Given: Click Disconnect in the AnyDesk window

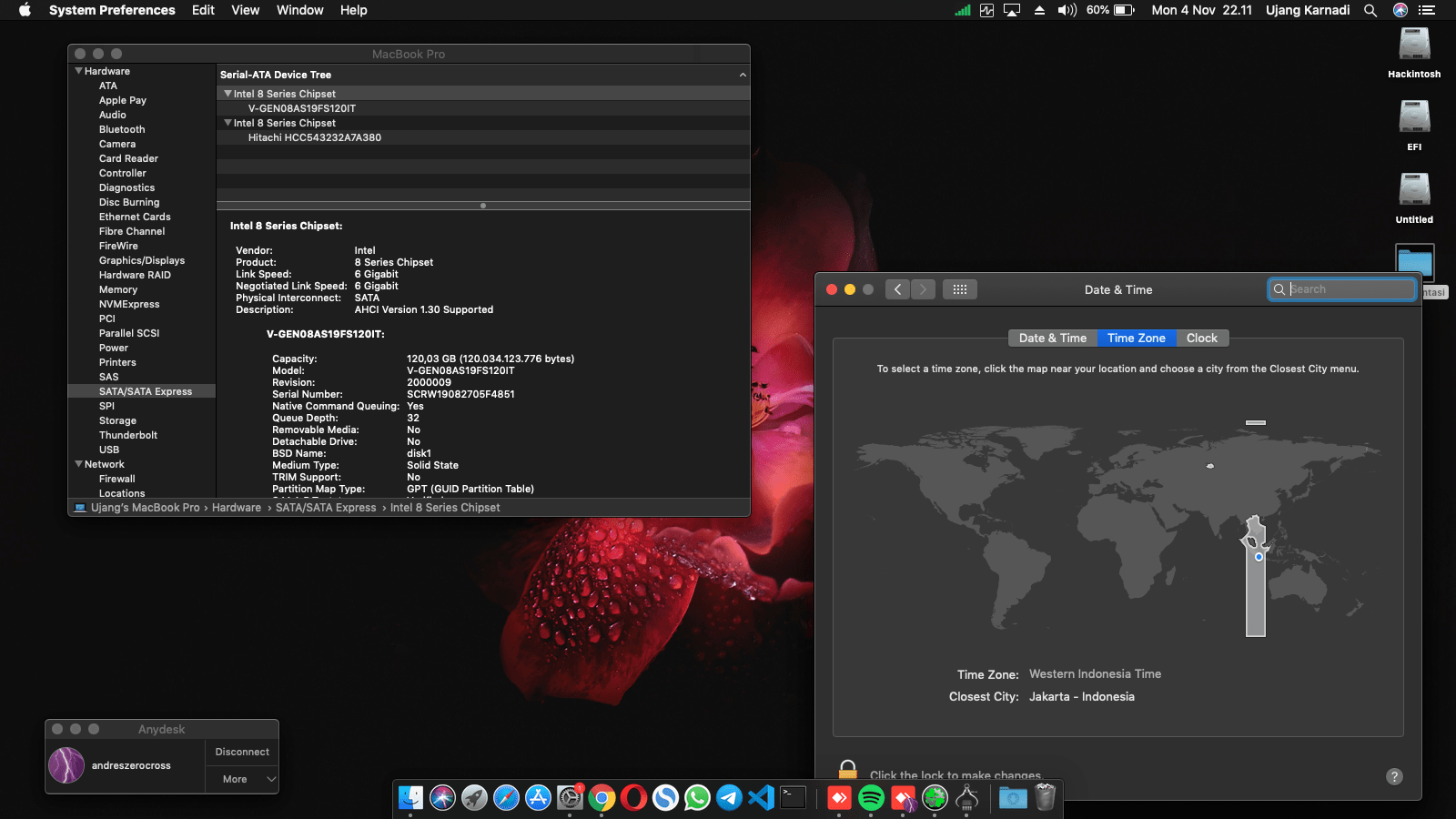Looking at the screenshot, I should tap(241, 751).
